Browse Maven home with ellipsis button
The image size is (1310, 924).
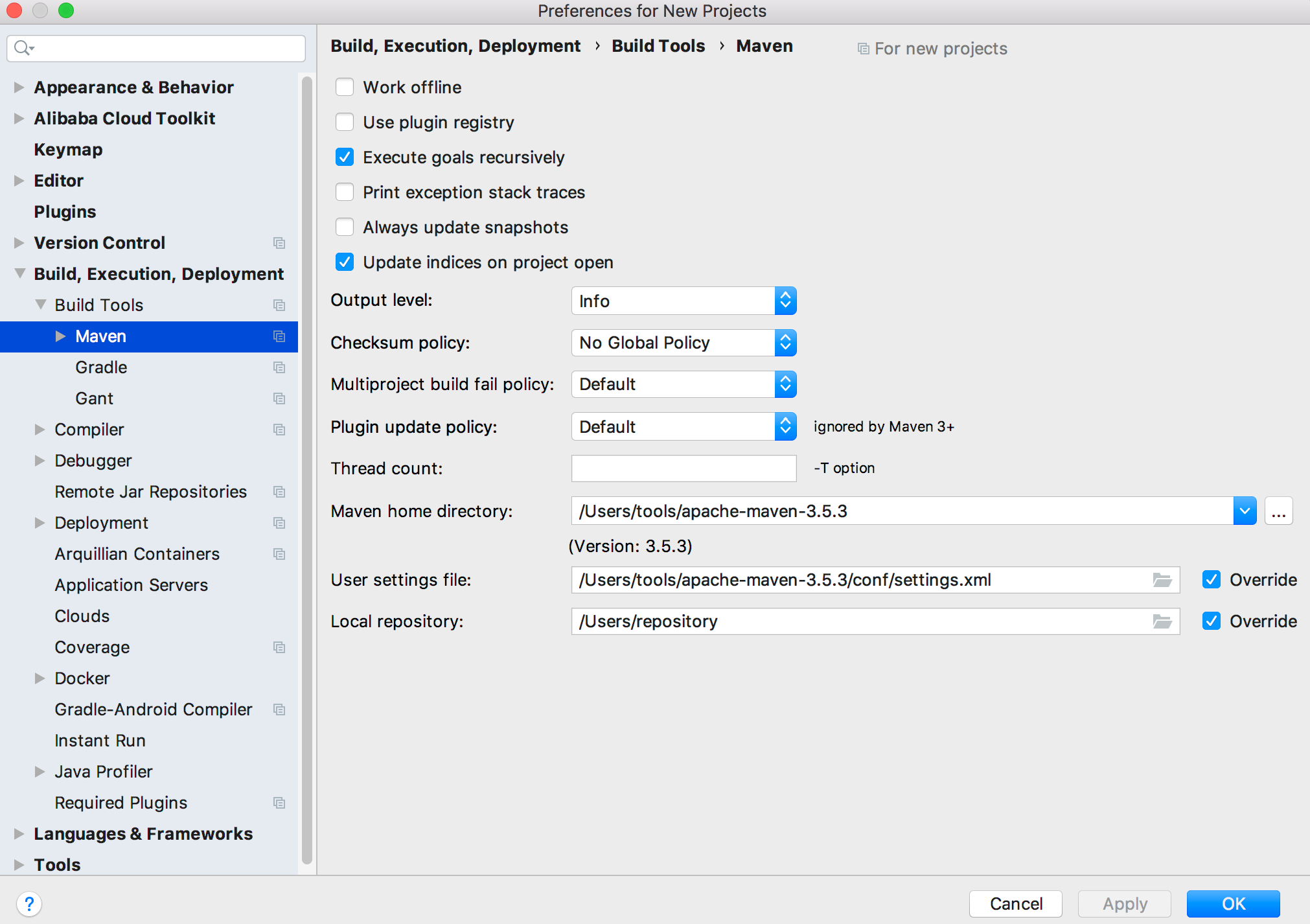[x=1278, y=511]
